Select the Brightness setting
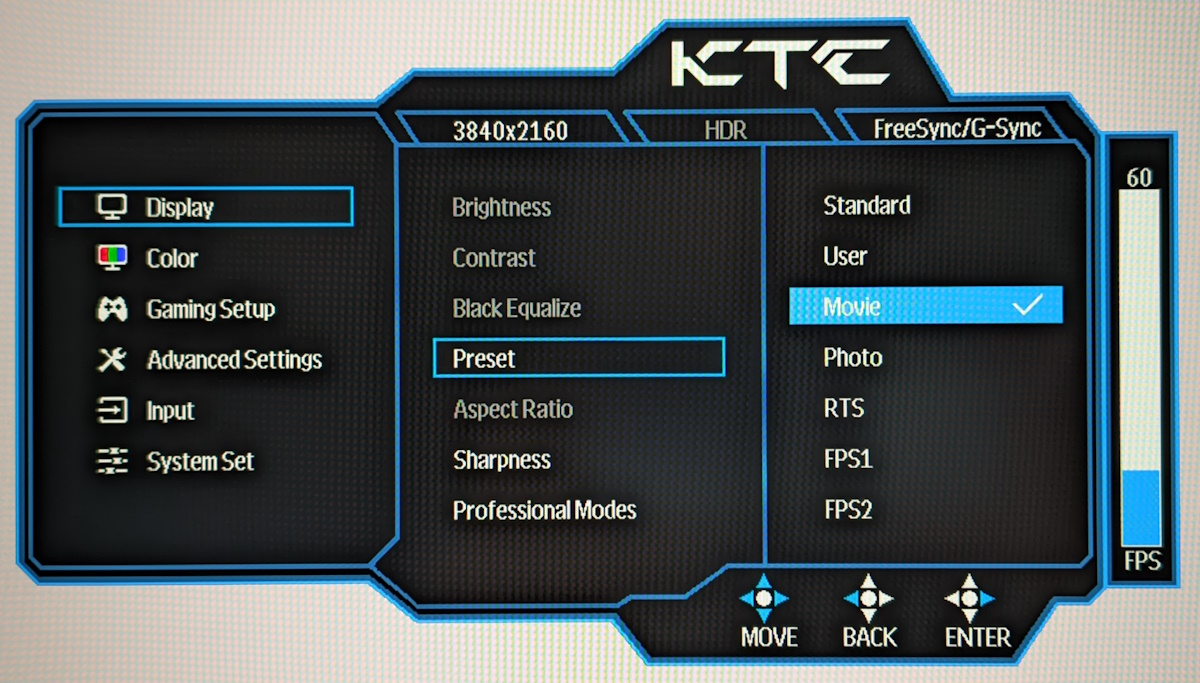Screen dimensions: 1200x683 501,207
